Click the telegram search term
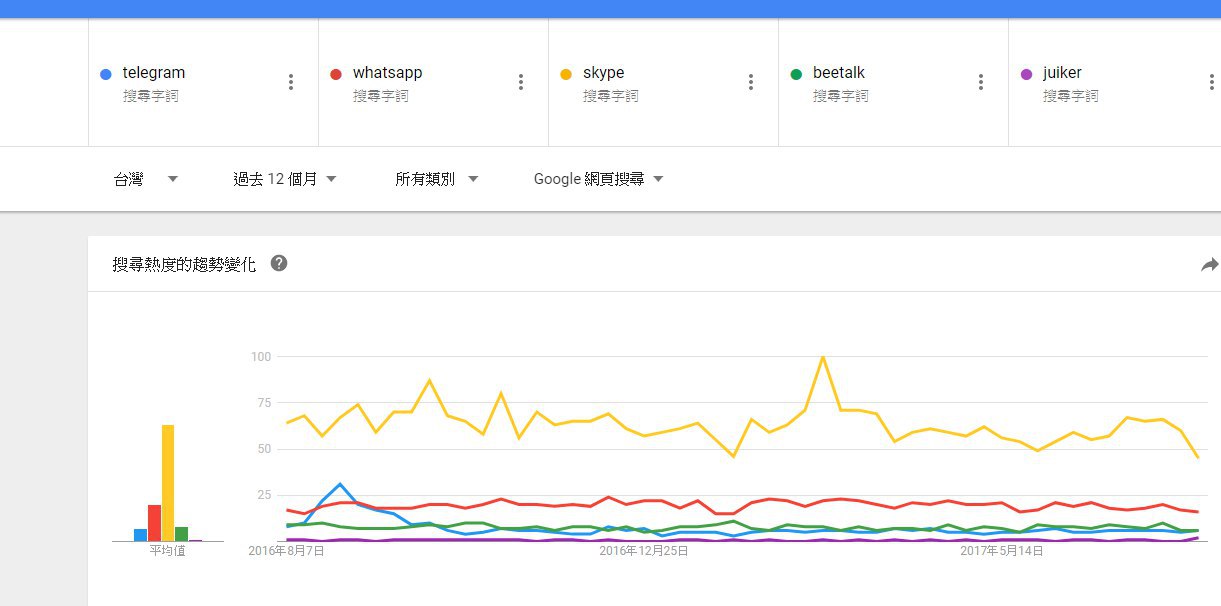 click(154, 73)
